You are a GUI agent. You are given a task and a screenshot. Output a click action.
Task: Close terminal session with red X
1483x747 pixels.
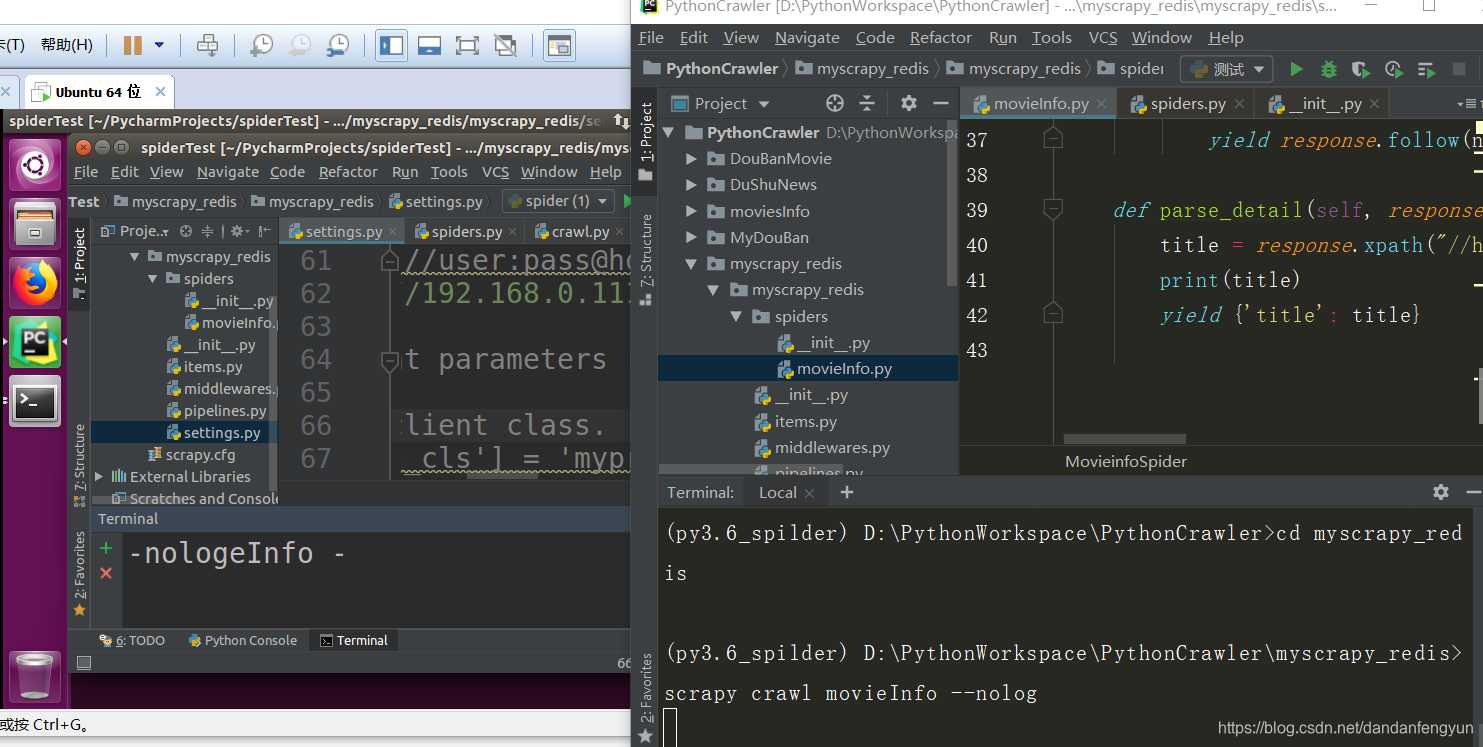coord(106,573)
